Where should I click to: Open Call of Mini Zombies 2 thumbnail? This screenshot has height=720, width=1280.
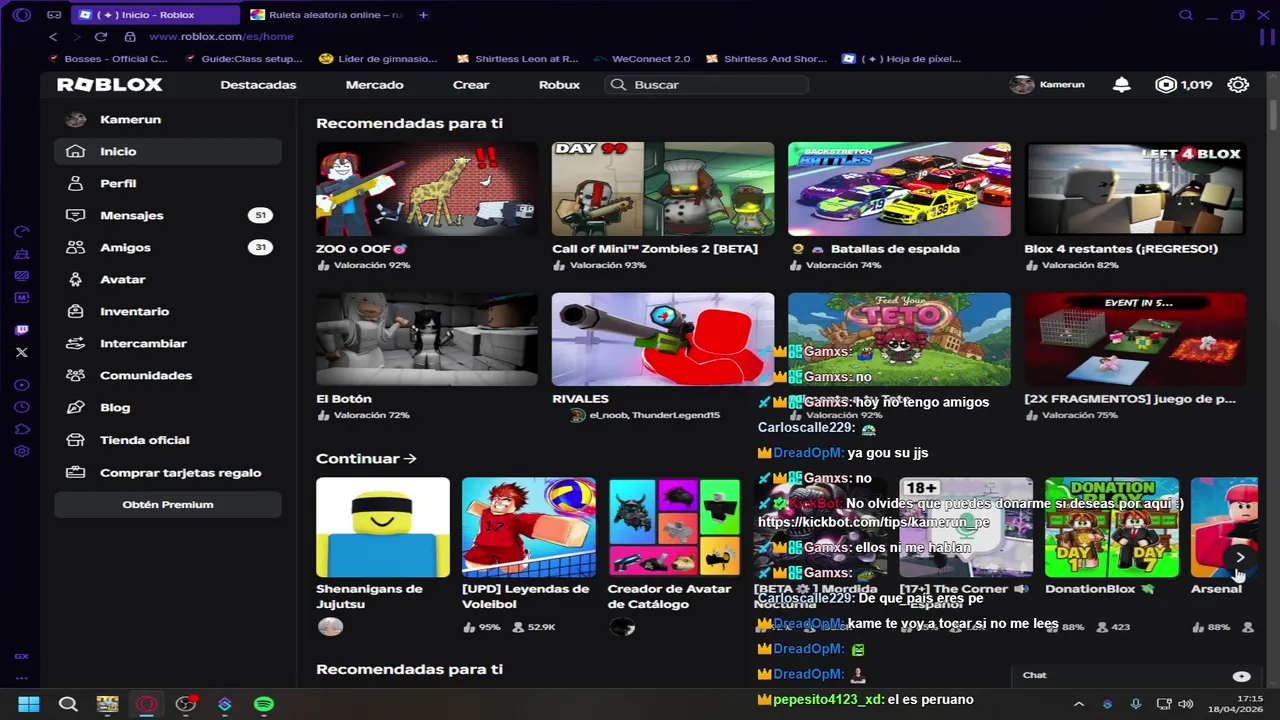click(663, 189)
